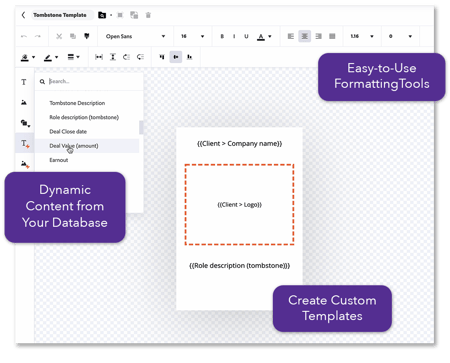
Task: Redo the last action
Action: click(38, 36)
